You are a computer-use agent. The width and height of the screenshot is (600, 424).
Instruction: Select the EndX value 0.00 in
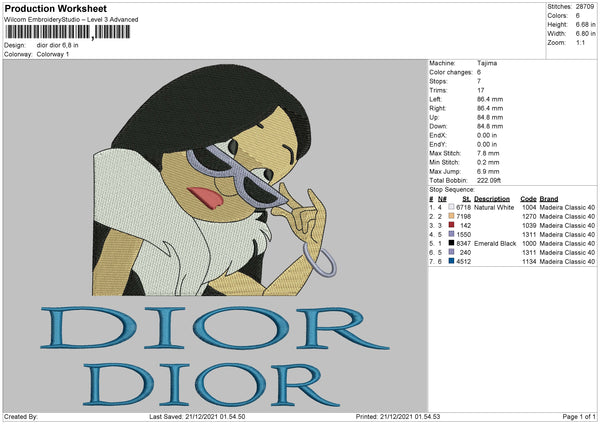click(x=487, y=135)
